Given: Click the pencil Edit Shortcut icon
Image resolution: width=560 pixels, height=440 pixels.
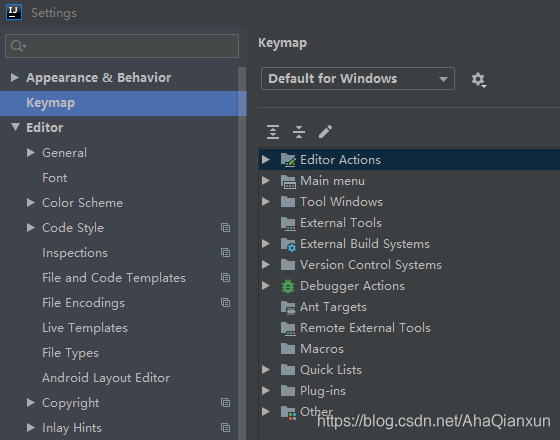Looking at the screenshot, I should (x=325, y=132).
